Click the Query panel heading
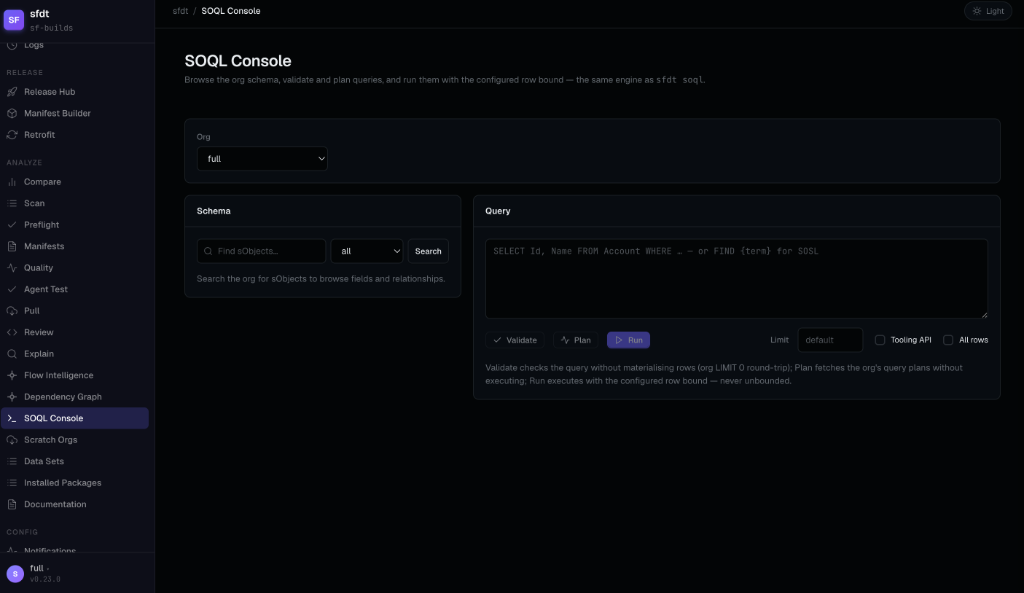Image resolution: width=1024 pixels, height=593 pixels. [498, 211]
